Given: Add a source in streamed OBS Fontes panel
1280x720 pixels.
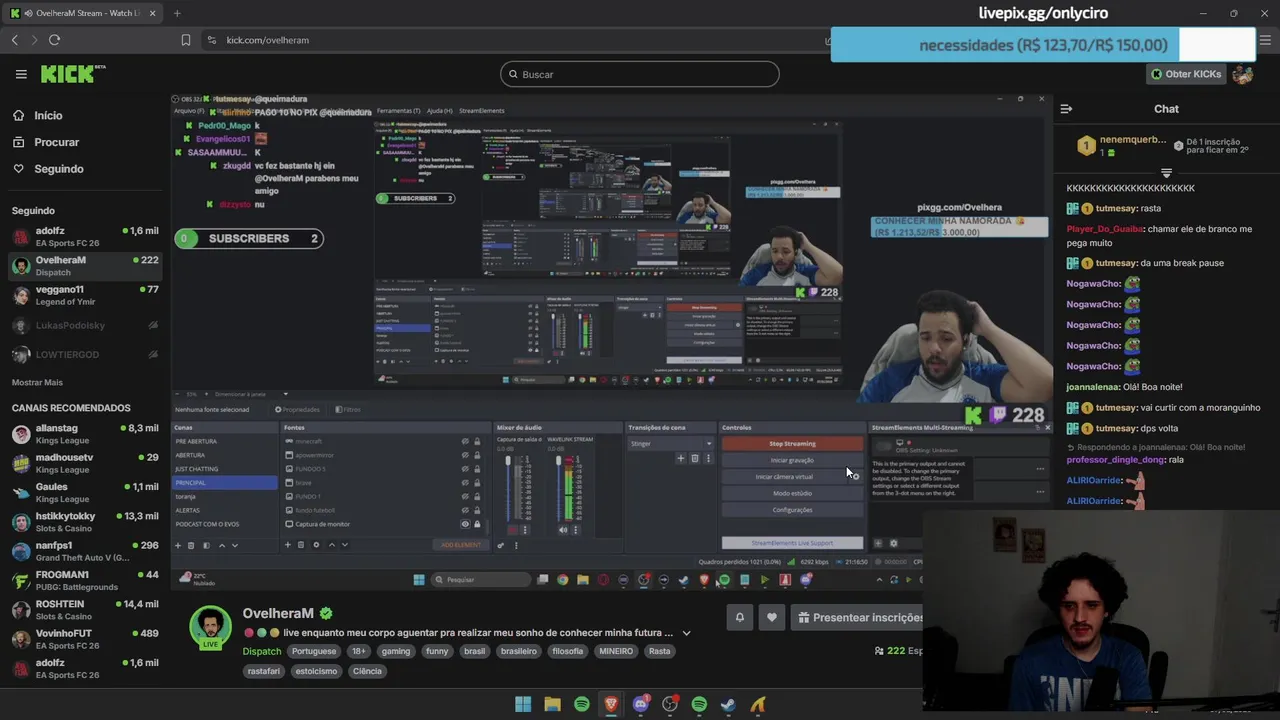Looking at the screenshot, I should click(x=288, y=545).
